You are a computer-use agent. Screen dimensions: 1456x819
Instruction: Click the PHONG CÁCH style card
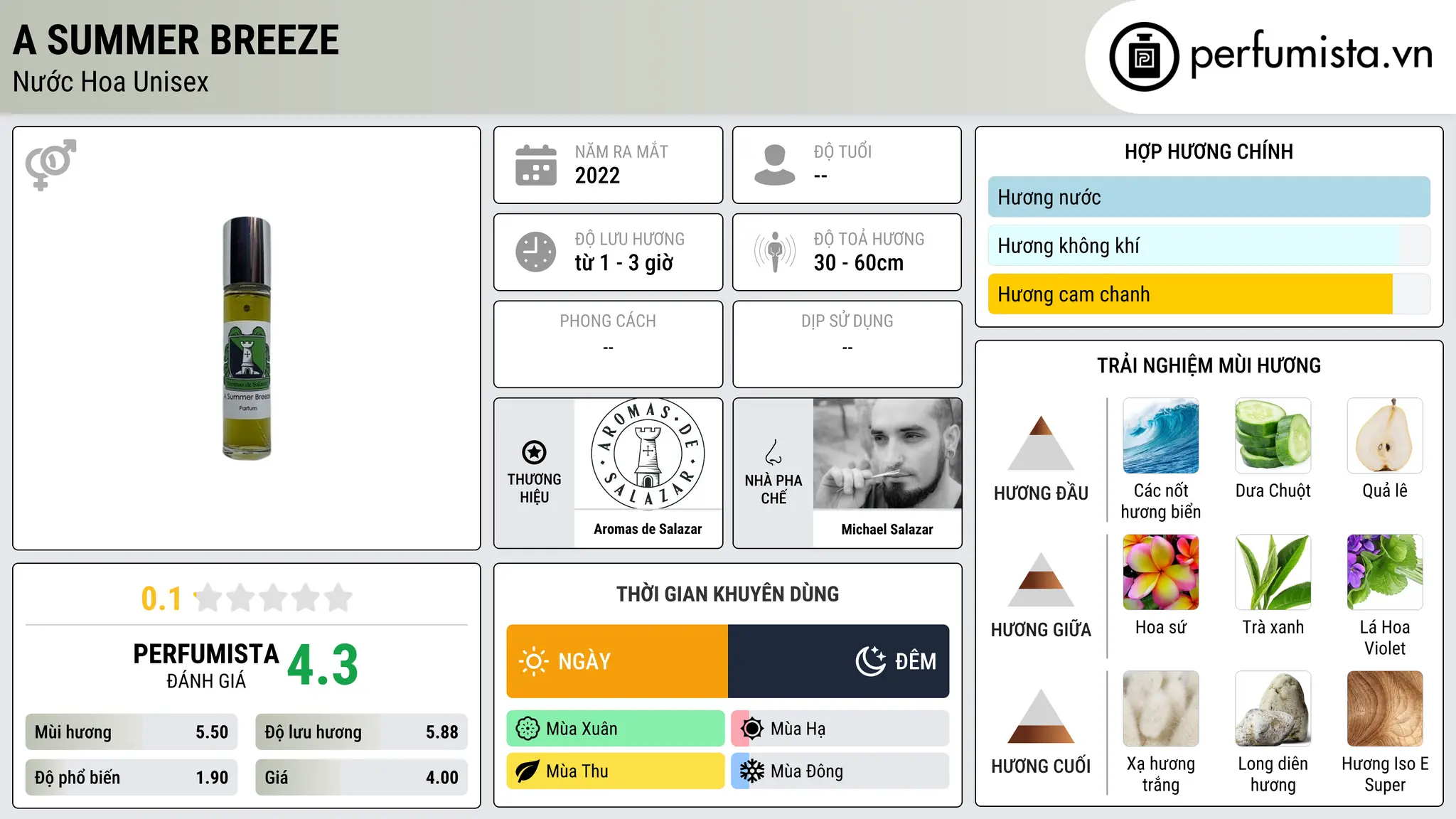[608, 344]
